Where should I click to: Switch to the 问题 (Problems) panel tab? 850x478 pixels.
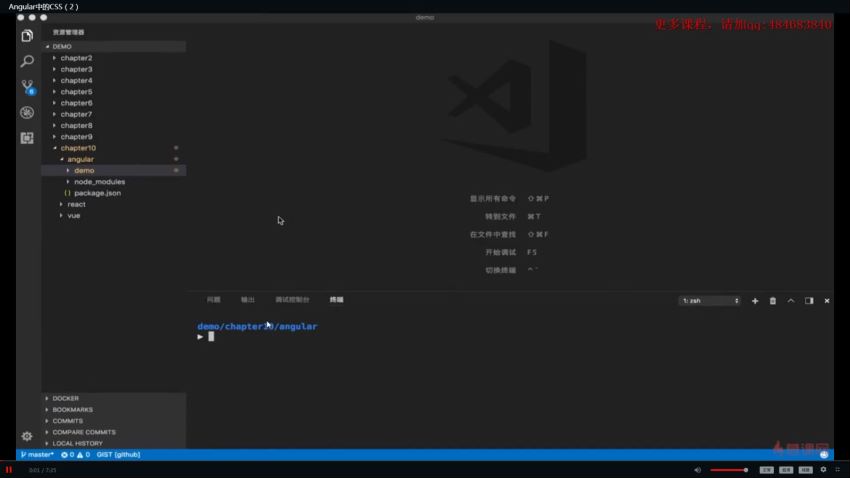pos(213,300)
